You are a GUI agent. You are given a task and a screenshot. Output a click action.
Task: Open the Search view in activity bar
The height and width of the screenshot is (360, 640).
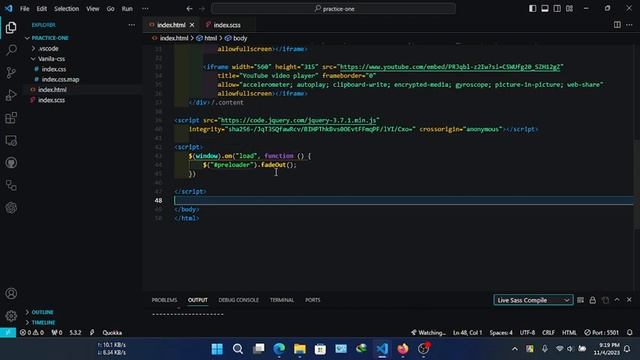pyautogui.click(x=11, y=50)
